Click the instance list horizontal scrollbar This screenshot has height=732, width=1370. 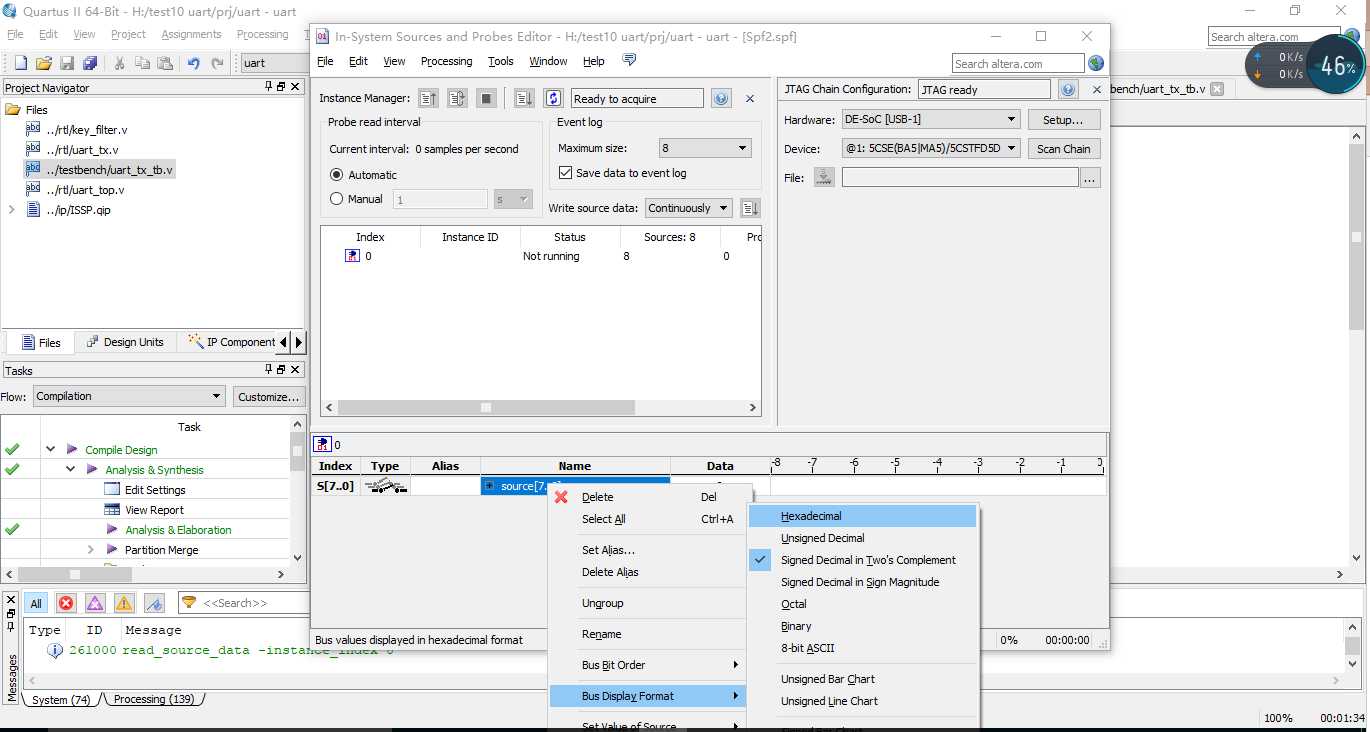point(539,407)
